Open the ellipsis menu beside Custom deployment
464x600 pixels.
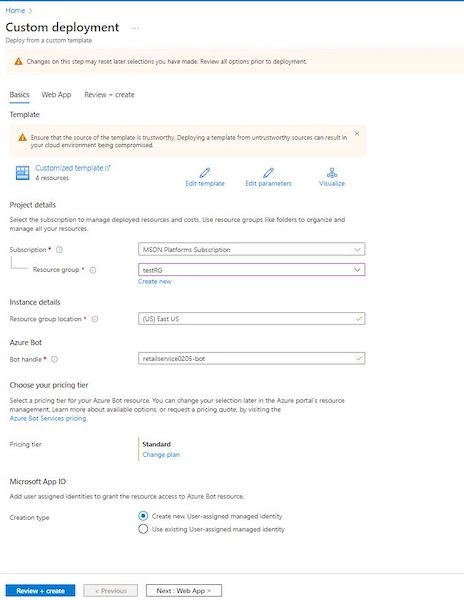[x=135, y=28]
